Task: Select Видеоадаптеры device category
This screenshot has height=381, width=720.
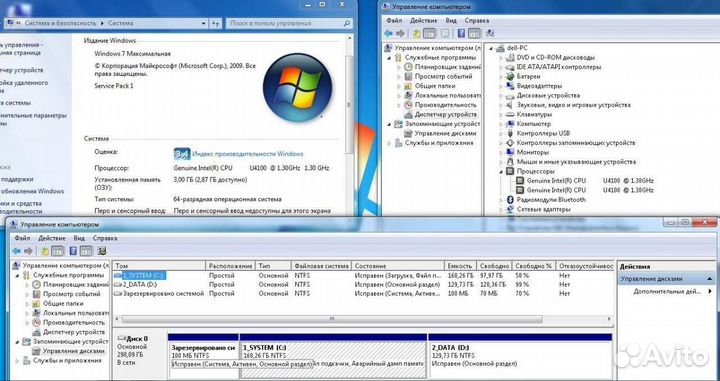Action: click(539, 86)
